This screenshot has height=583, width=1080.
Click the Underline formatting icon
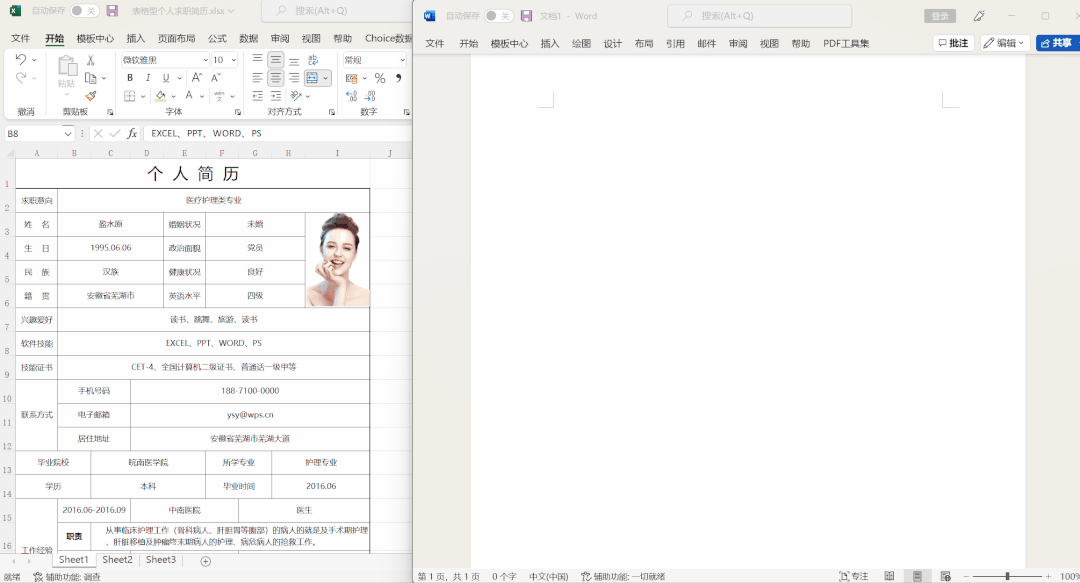tap(165, 78)
